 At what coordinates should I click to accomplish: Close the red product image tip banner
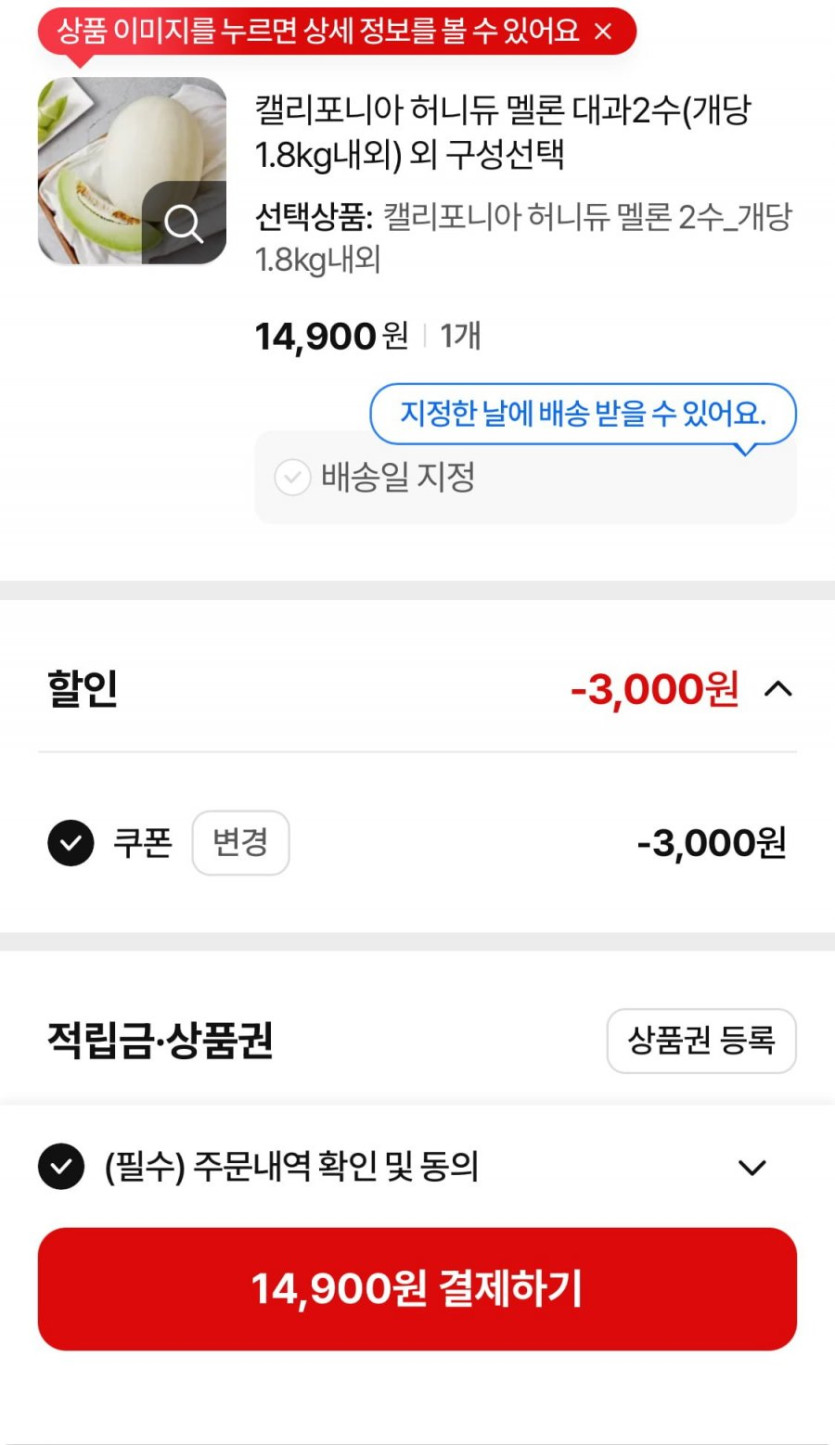pyautogui.click(x=603, y=32)
